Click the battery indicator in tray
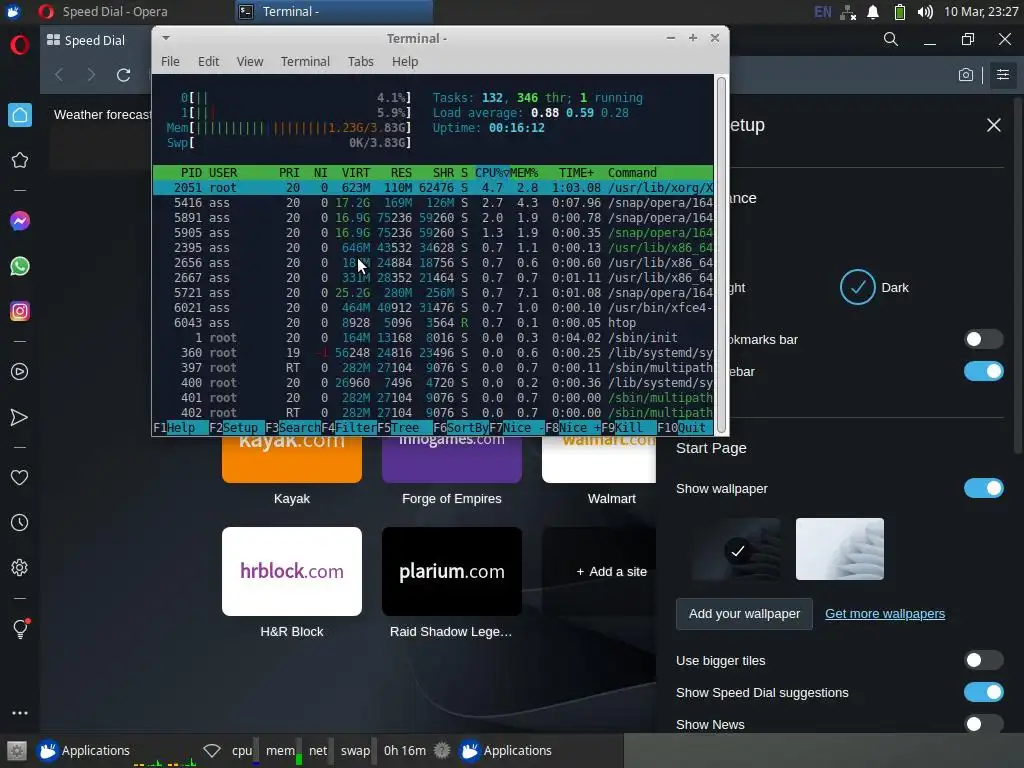This screenshot has height=768, width=1024. click(x=899, y=12)
